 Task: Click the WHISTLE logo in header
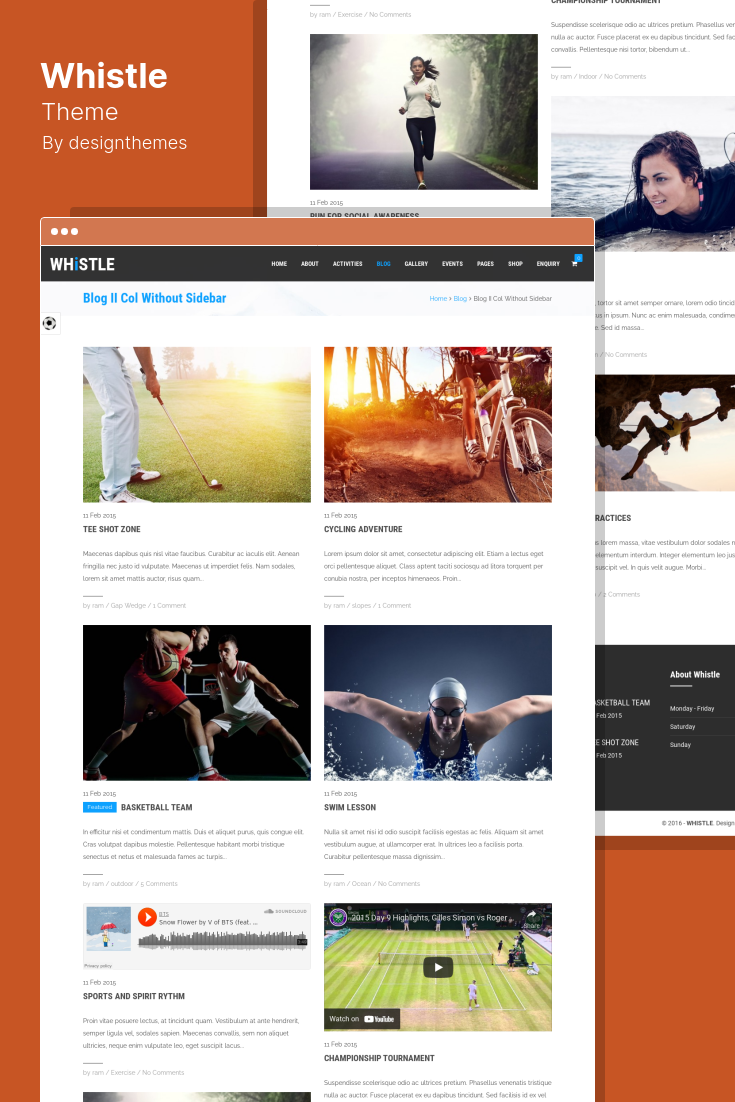point(82,264)
